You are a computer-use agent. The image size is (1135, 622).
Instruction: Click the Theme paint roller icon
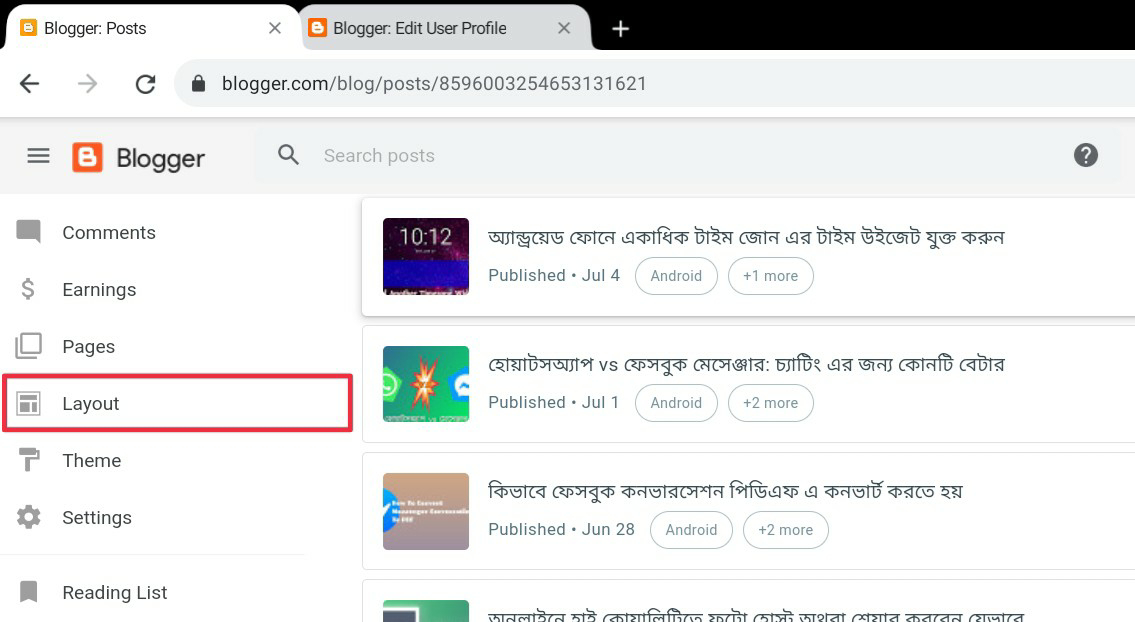click(x=28, y=460)
